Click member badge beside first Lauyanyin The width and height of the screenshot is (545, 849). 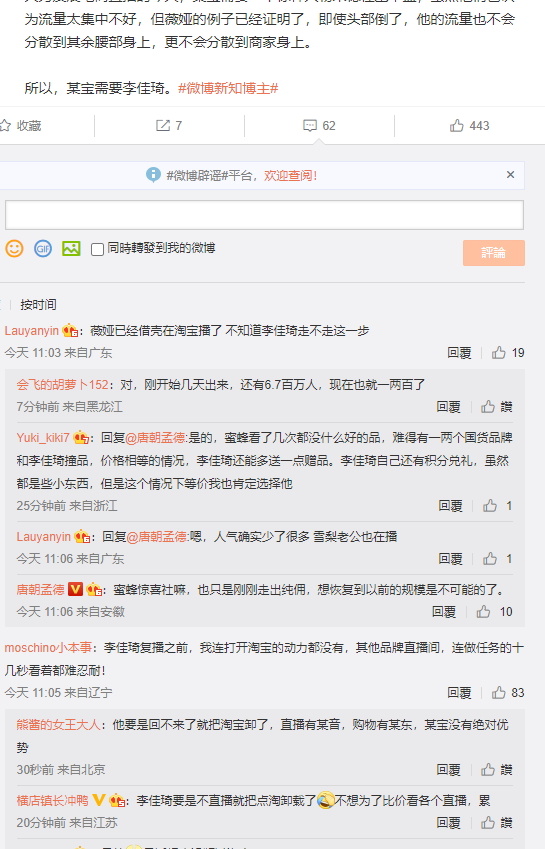(70, 330)
